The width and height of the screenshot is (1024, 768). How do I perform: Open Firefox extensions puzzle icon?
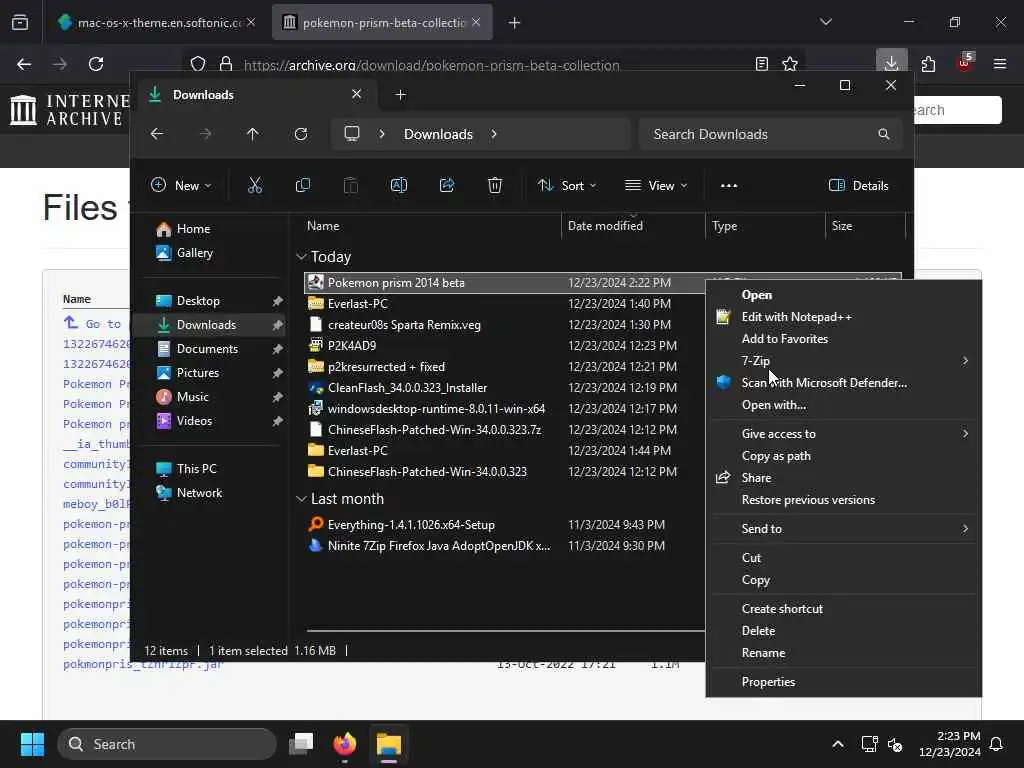(x=928, y=63)
